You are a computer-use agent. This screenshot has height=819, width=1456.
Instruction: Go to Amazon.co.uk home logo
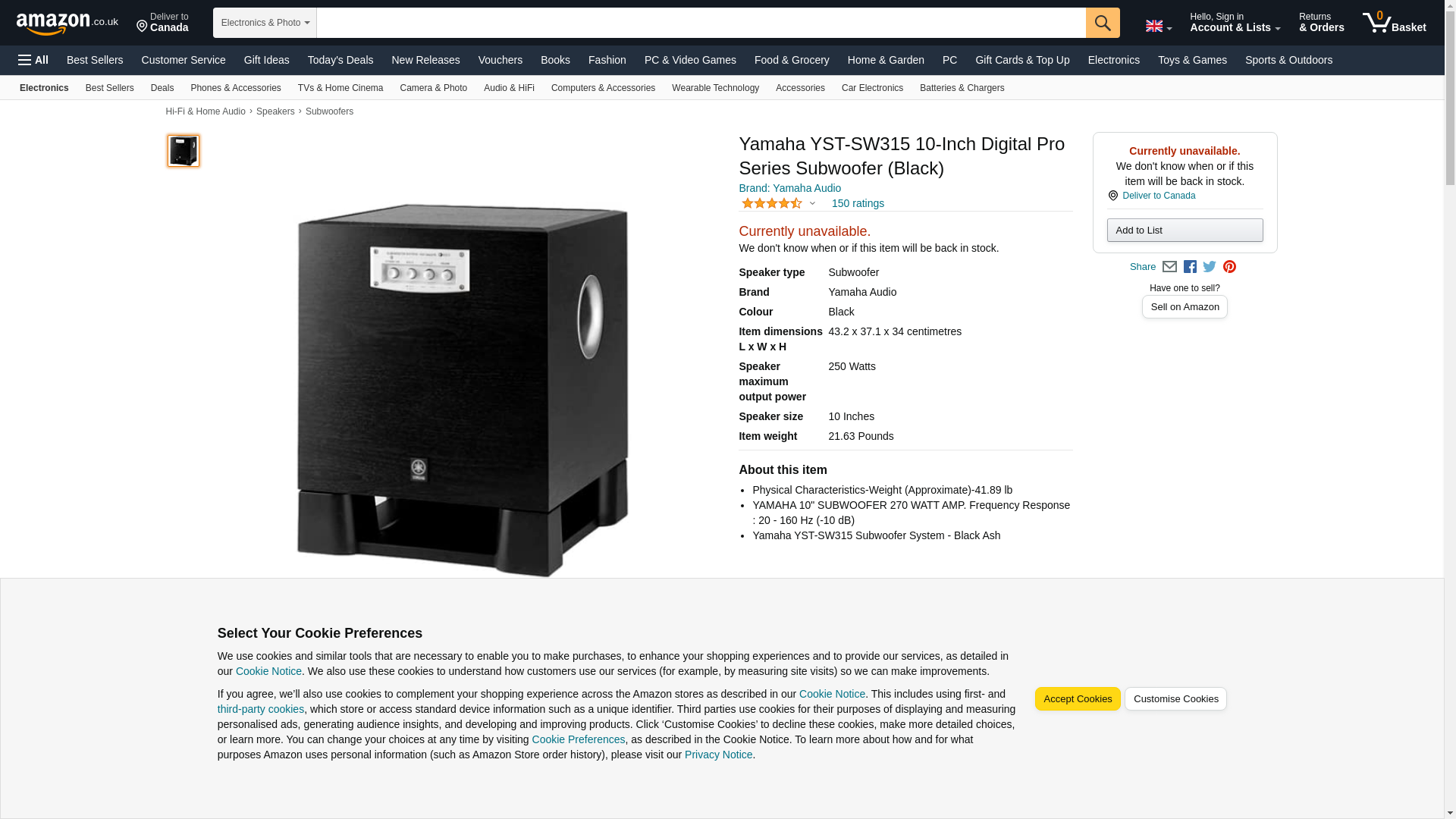67,24
